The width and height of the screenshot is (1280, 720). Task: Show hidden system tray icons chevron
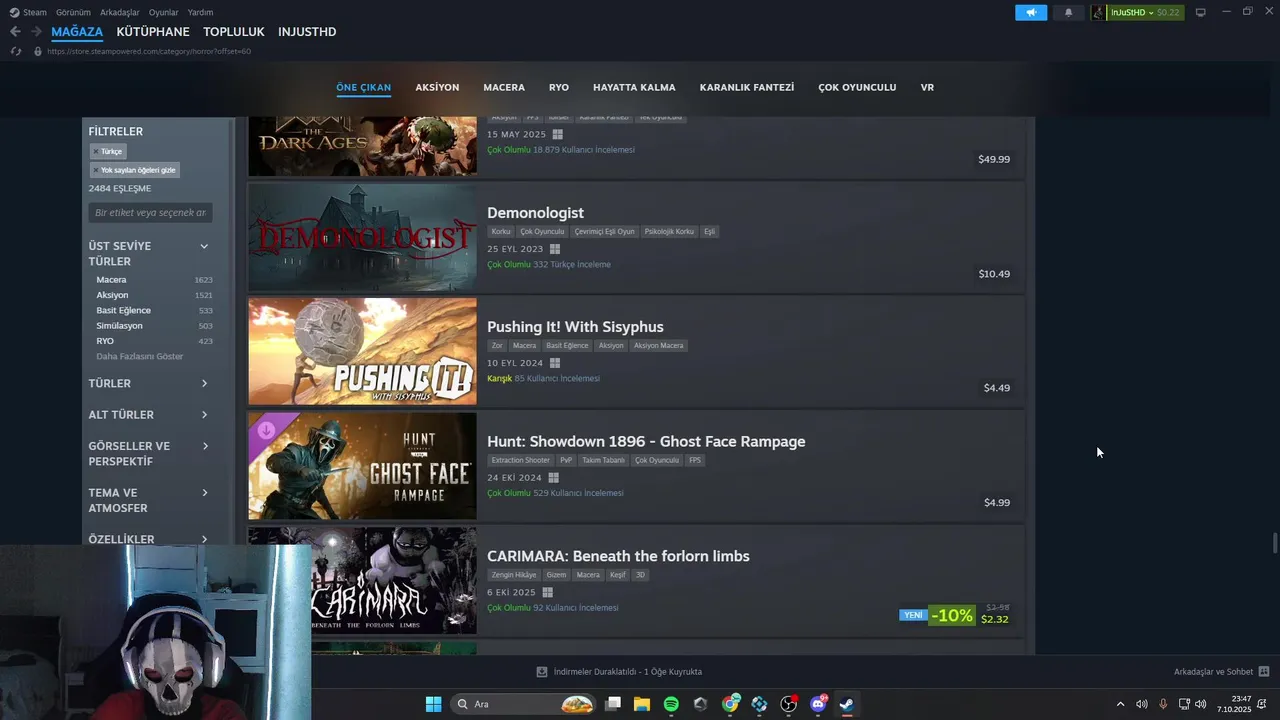pyautogui.click(x=1120, y=704)
